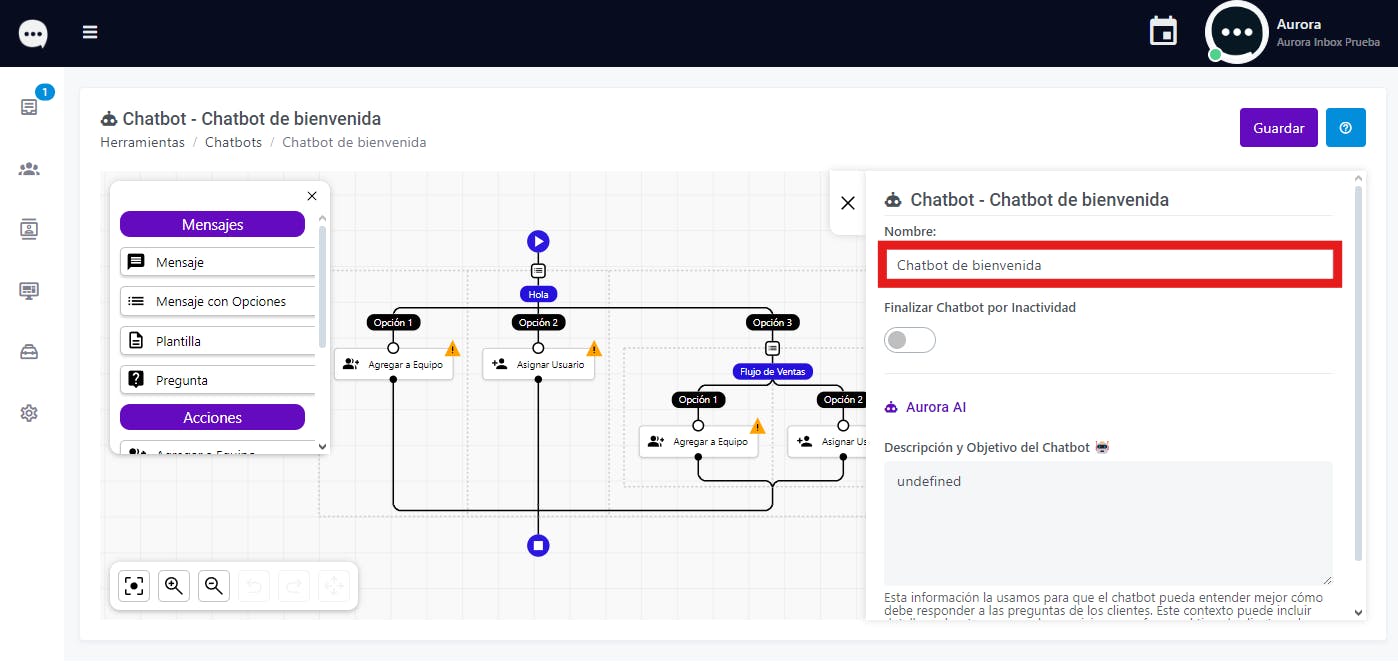Click warning icon on Agregar a Equipo under Hola

452,349
